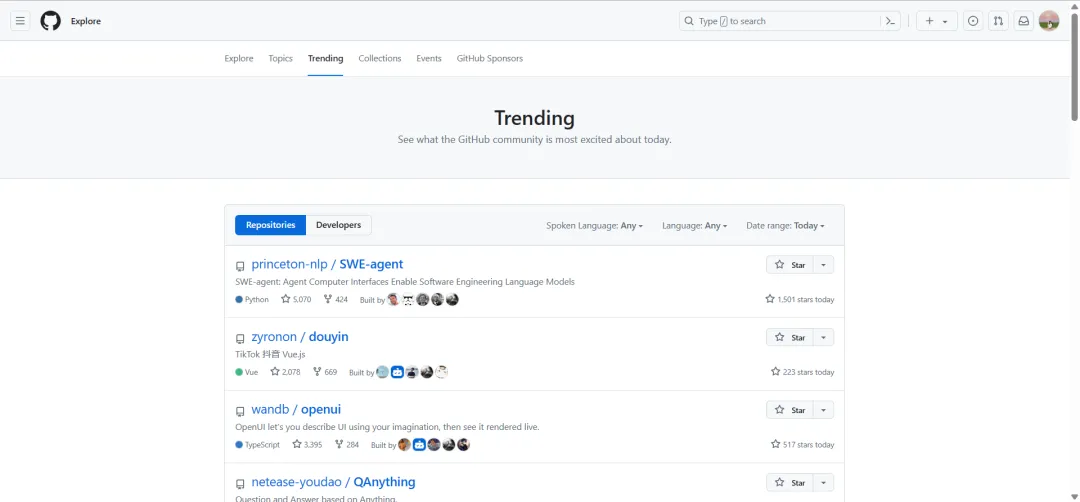Open star list dropdown for QAnything
Image resolution: width=1080 pixels, height=502 pixels.
[824, 483]
